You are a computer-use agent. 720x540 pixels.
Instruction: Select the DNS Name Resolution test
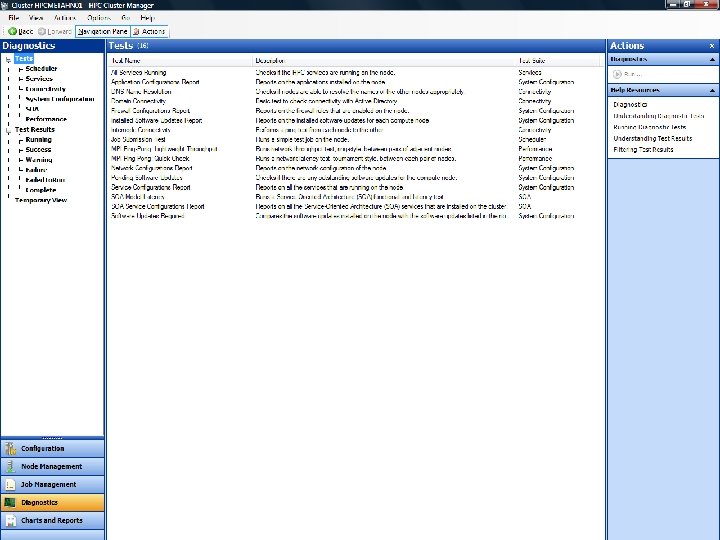355,91
